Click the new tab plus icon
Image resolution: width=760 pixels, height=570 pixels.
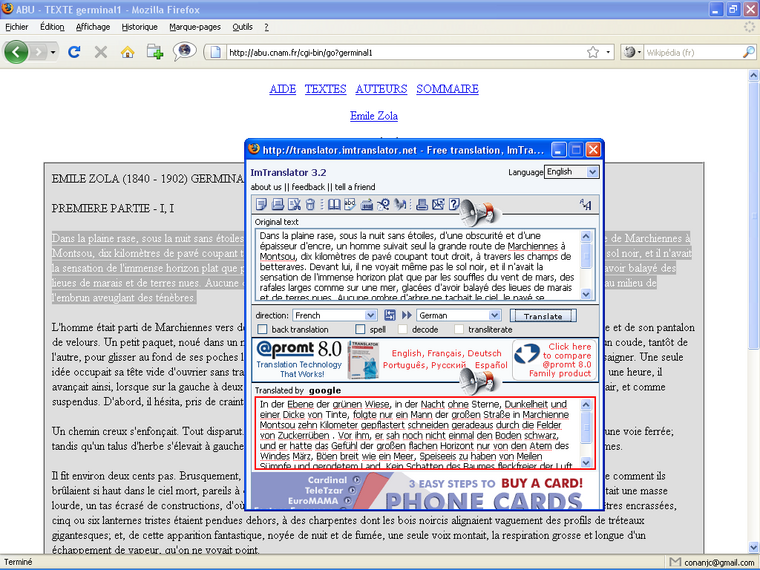pyautogui.click(x=155, y=52)
